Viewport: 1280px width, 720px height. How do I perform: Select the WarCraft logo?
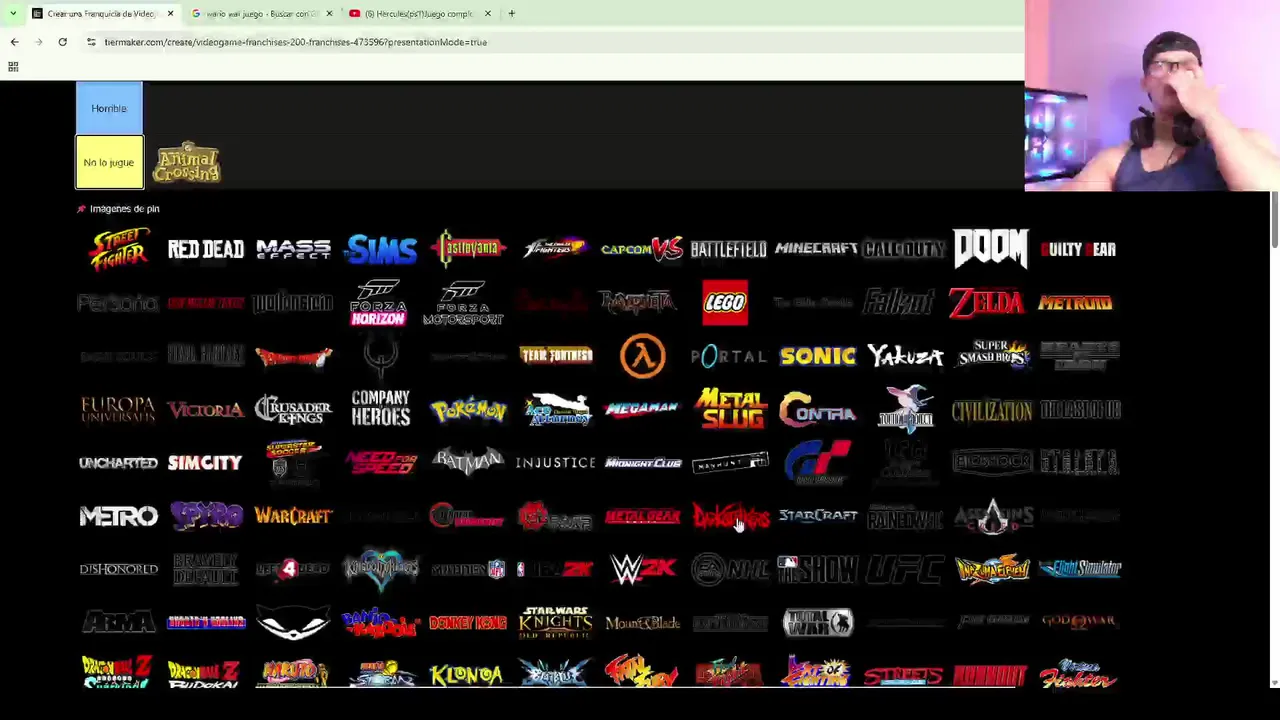pos(293,516)
